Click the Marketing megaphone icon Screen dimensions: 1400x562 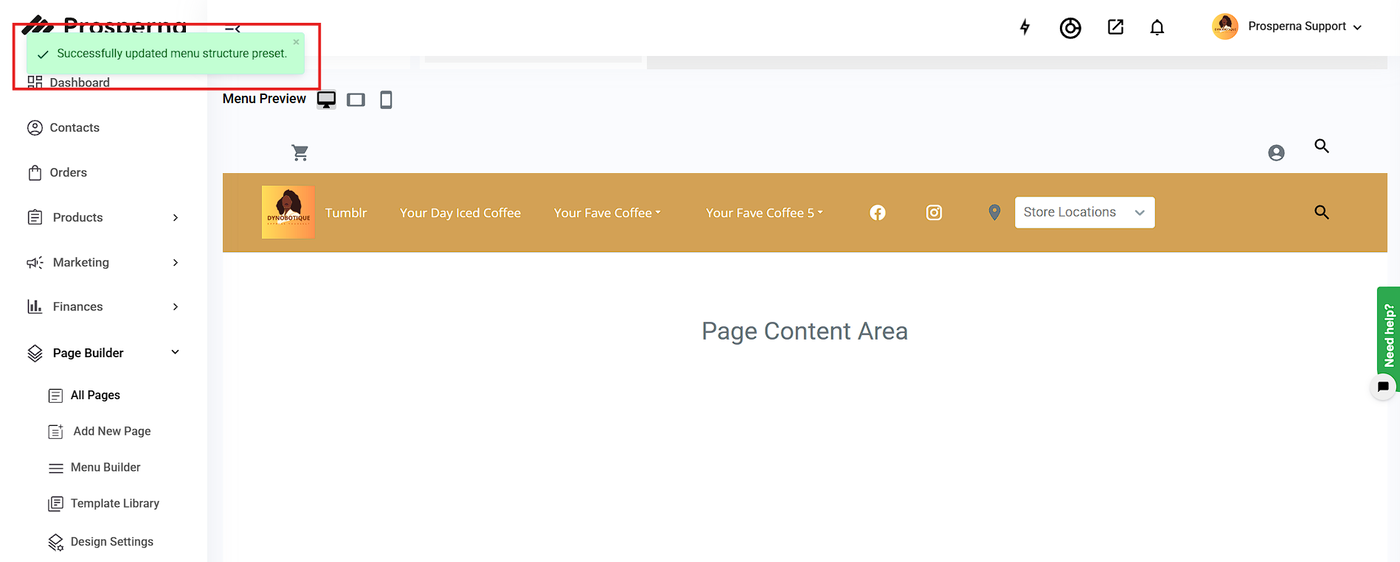click(35, 263)
